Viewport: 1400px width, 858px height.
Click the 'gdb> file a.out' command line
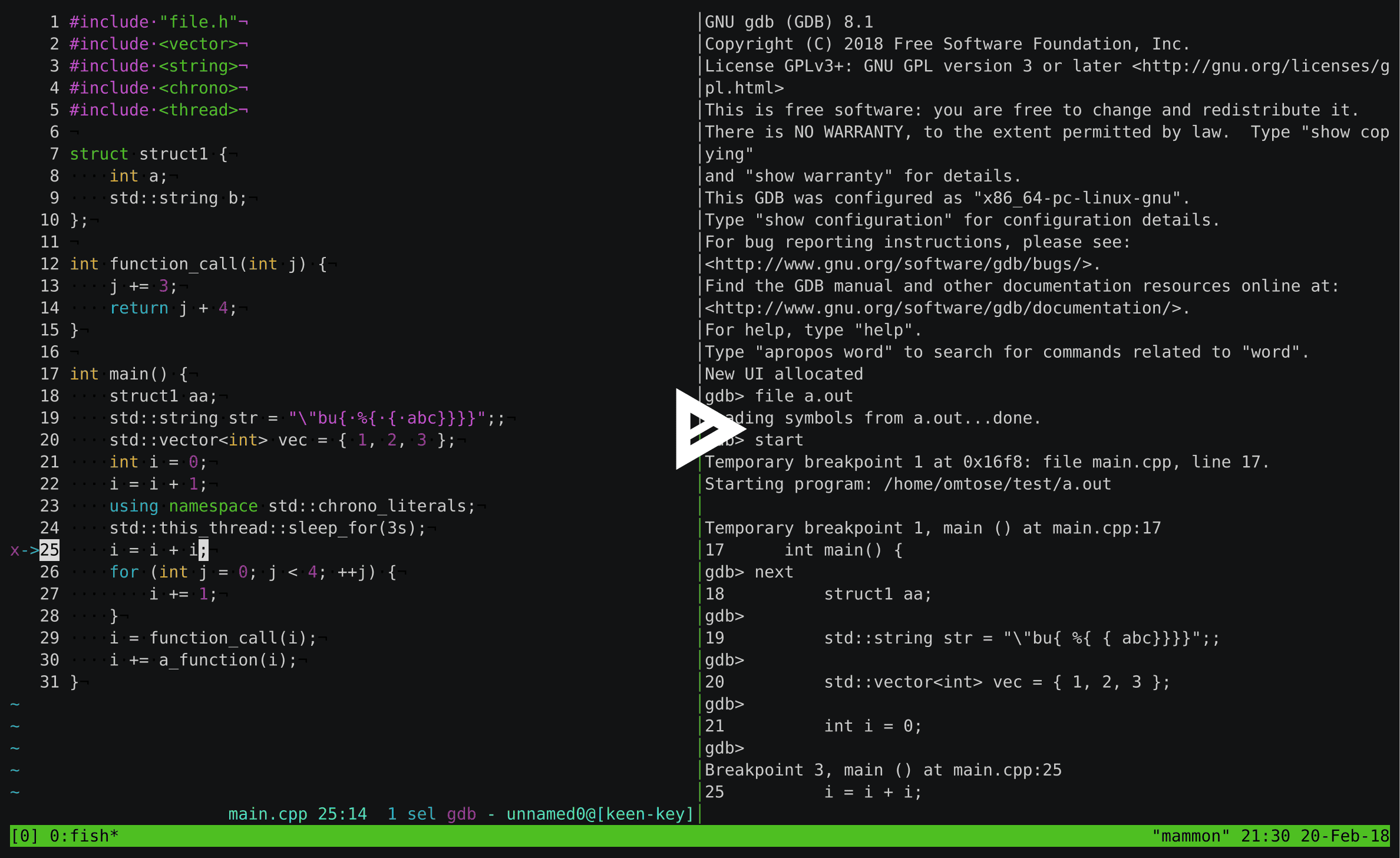(779, 396)
